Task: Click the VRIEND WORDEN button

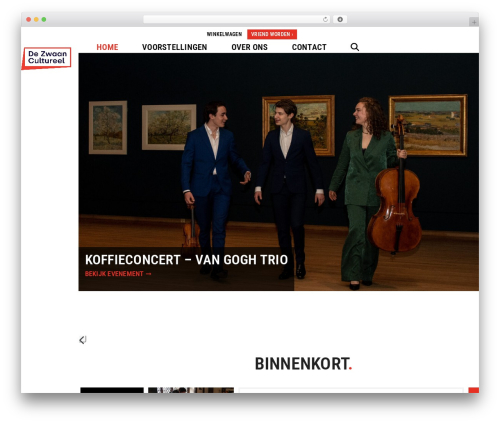Action: pyautogui.click(x=272, y=34)
